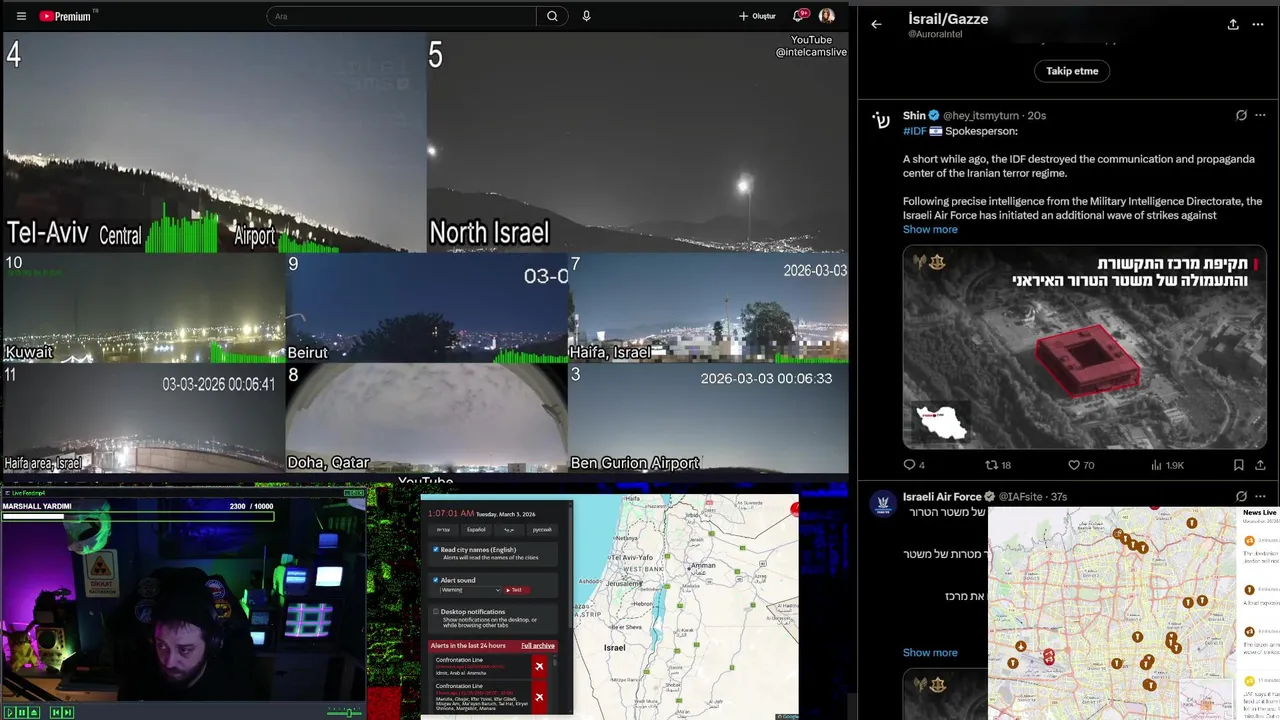
Task: Click the Doha, Qatar camera feed 8
Action: (427, 418)
